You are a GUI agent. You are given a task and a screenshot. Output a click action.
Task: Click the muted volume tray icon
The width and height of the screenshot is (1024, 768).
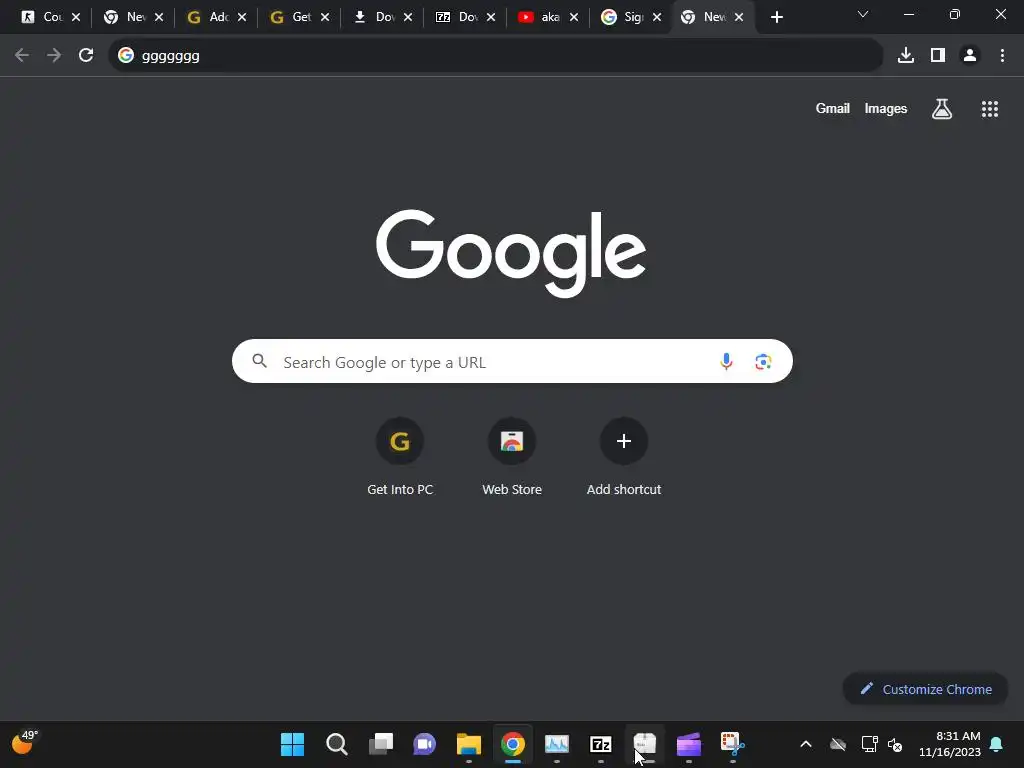click(895, 744)
